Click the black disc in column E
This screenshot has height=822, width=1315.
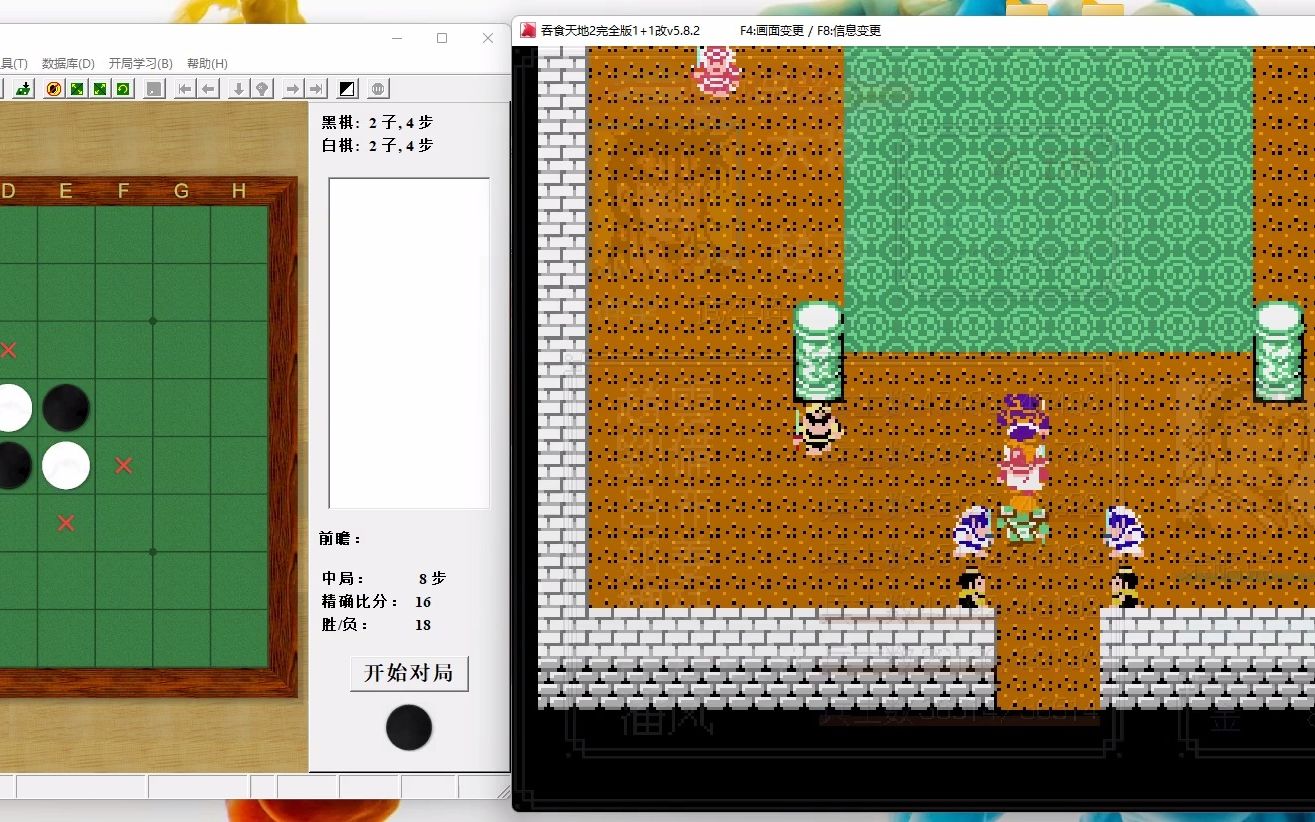[x=66, y=408]
